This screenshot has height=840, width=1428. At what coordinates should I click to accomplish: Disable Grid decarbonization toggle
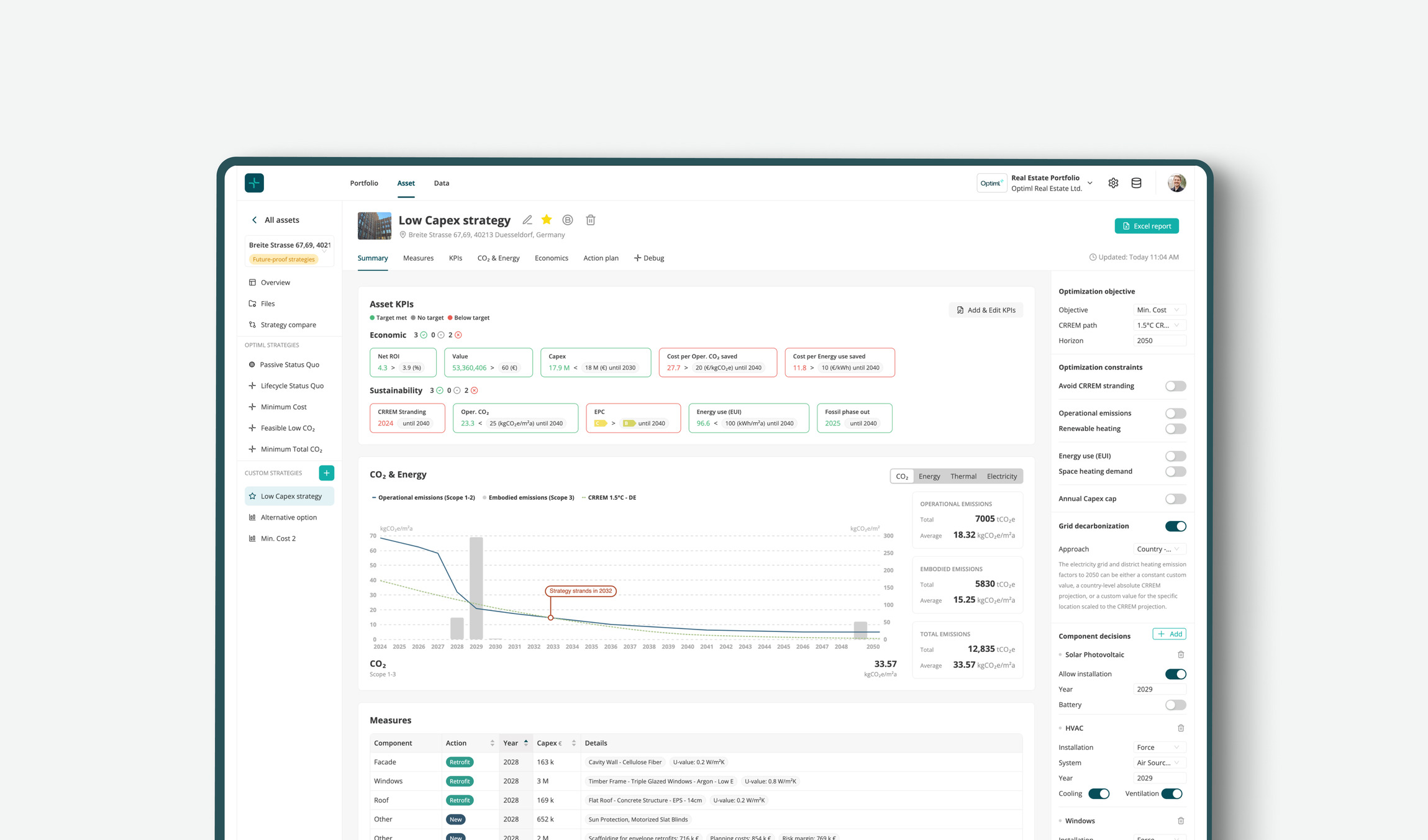[1175, 526]
